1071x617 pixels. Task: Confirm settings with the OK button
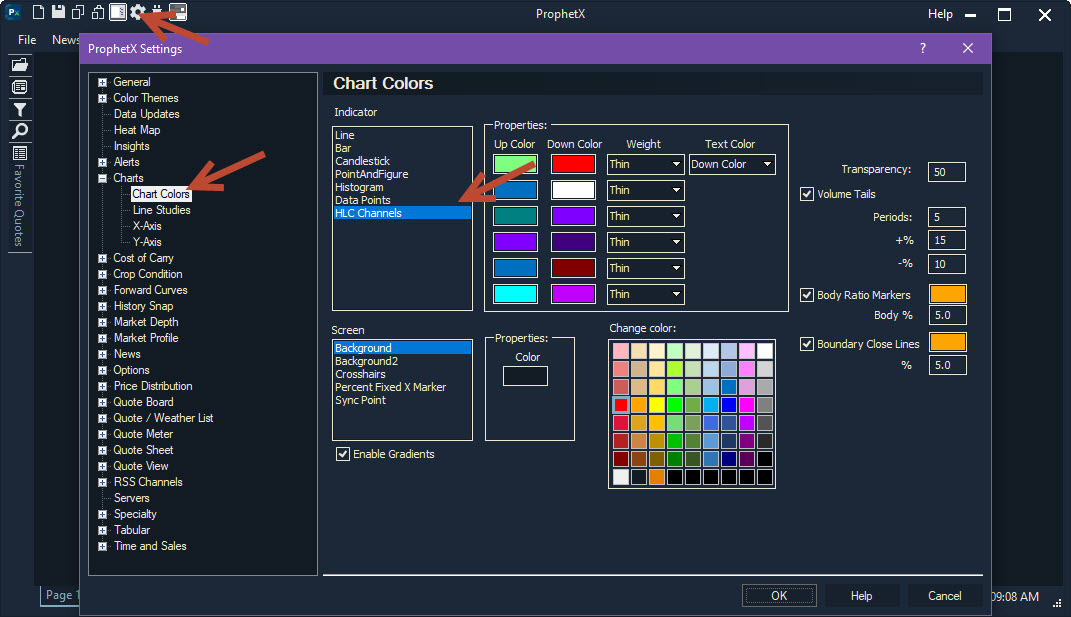point(779,596)
